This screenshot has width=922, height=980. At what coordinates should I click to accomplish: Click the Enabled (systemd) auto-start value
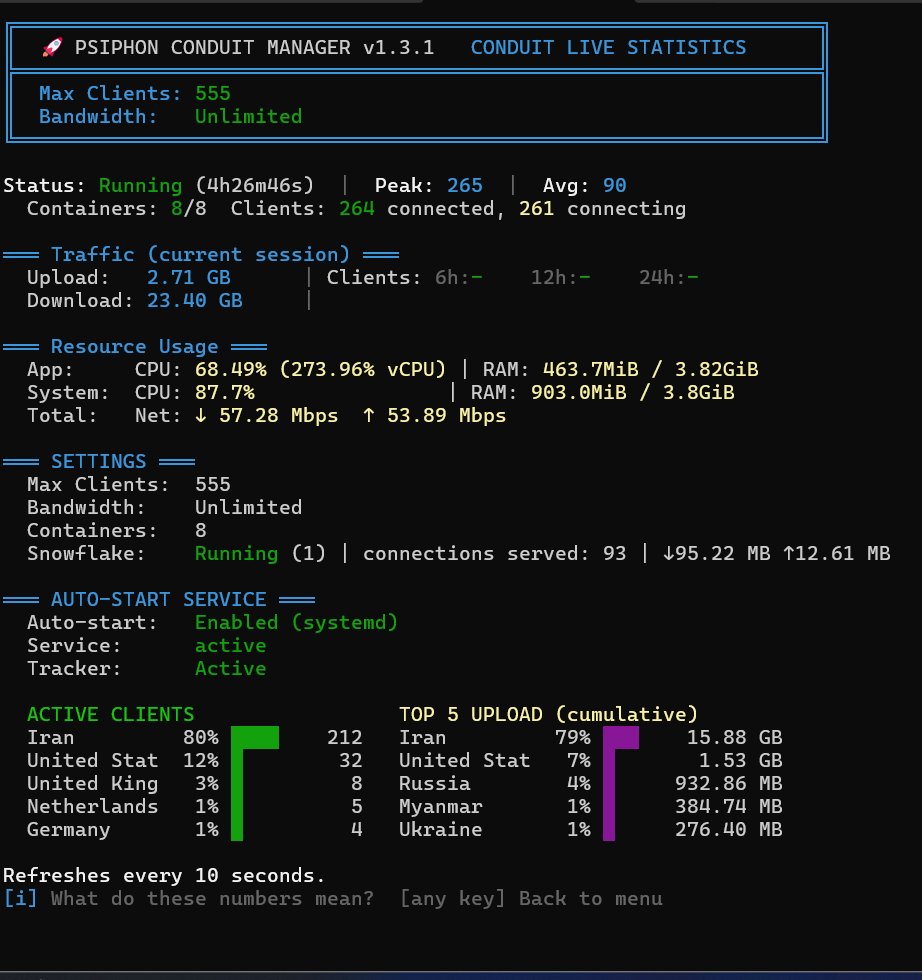click(x=296, y=622)
